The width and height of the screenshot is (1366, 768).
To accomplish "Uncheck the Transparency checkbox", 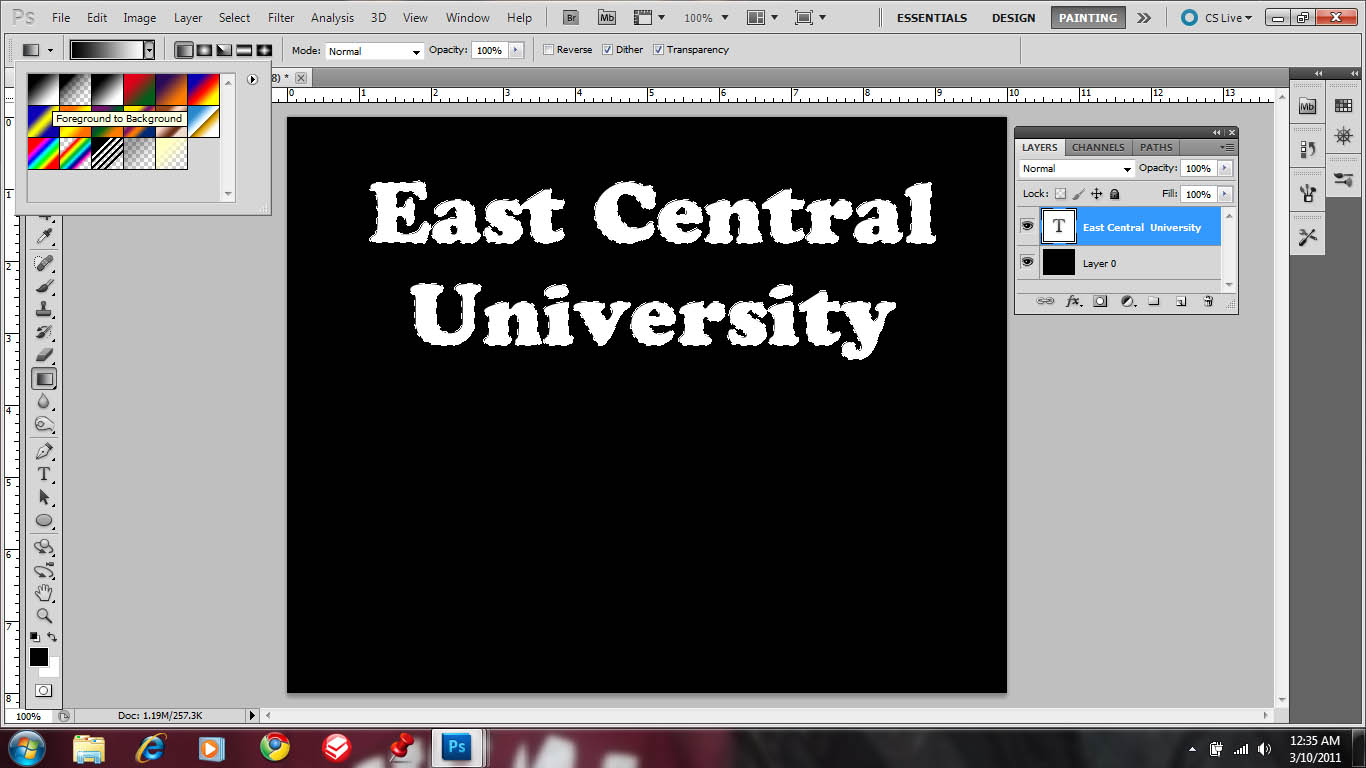I will [658, 49].
